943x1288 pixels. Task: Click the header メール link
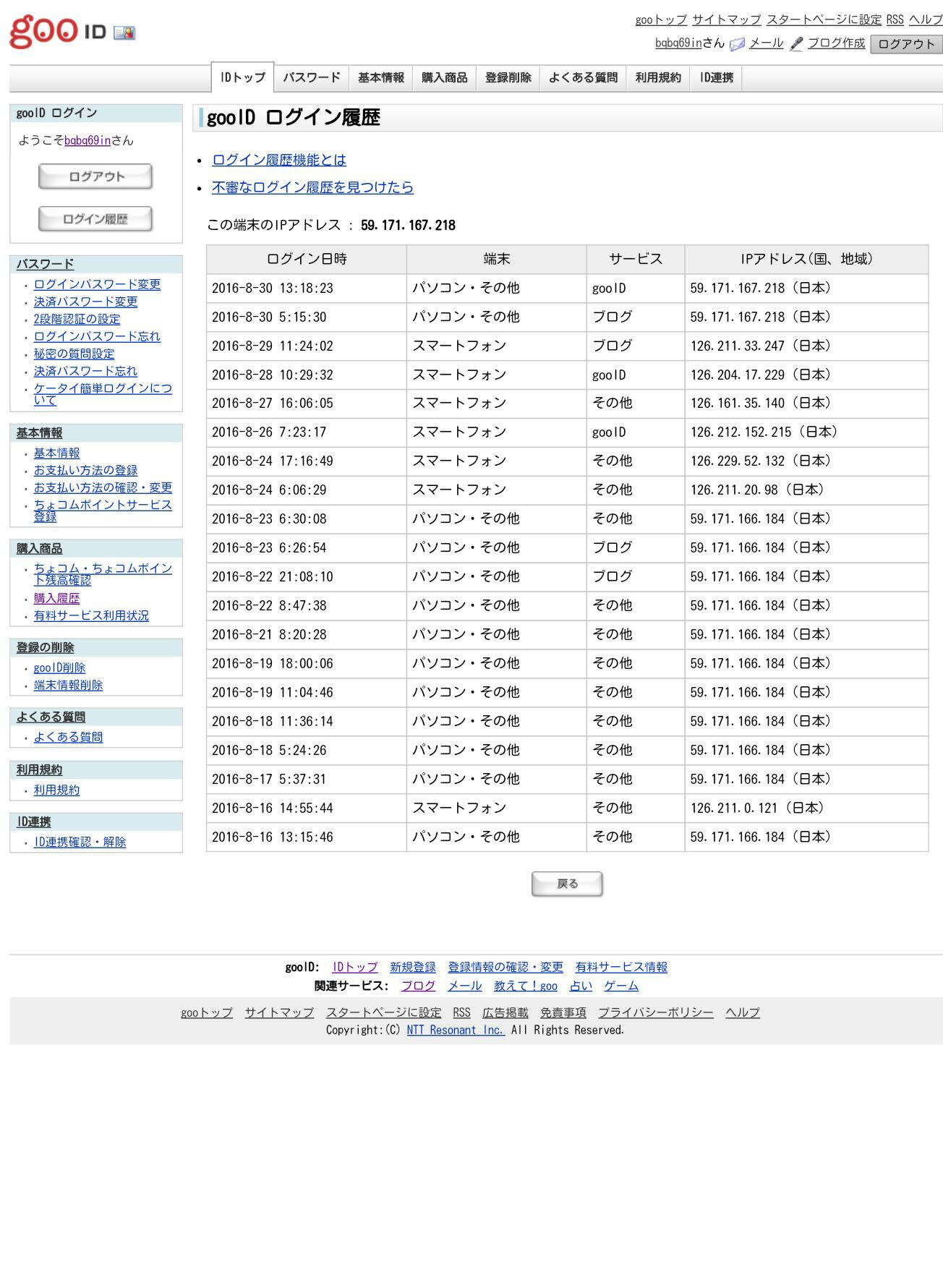[x=766, y=43]
